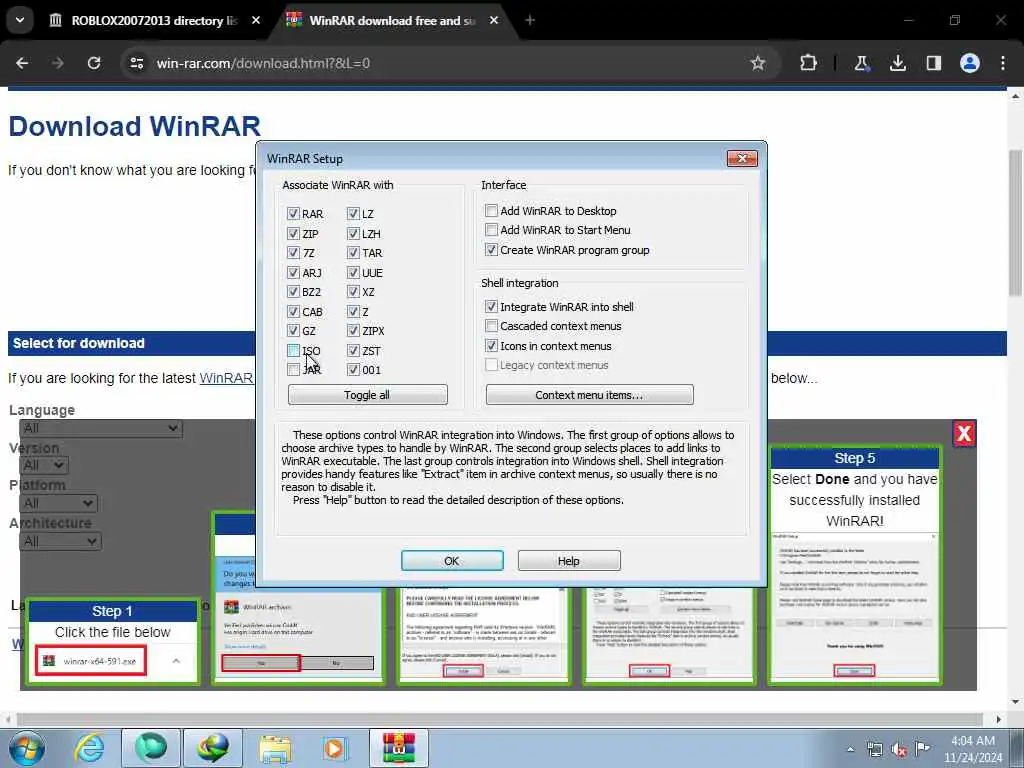Viewport: 1024px width, 768px height.
Task: Toggle RAR association checkbox
Action: click(293, 214)
